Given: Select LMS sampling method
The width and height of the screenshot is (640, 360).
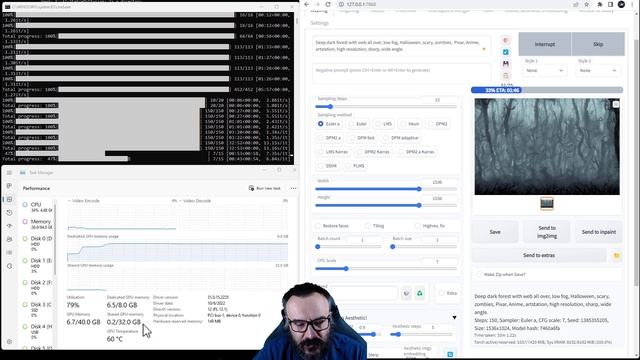Looking at the screenshot, I should tap(384, 124).
